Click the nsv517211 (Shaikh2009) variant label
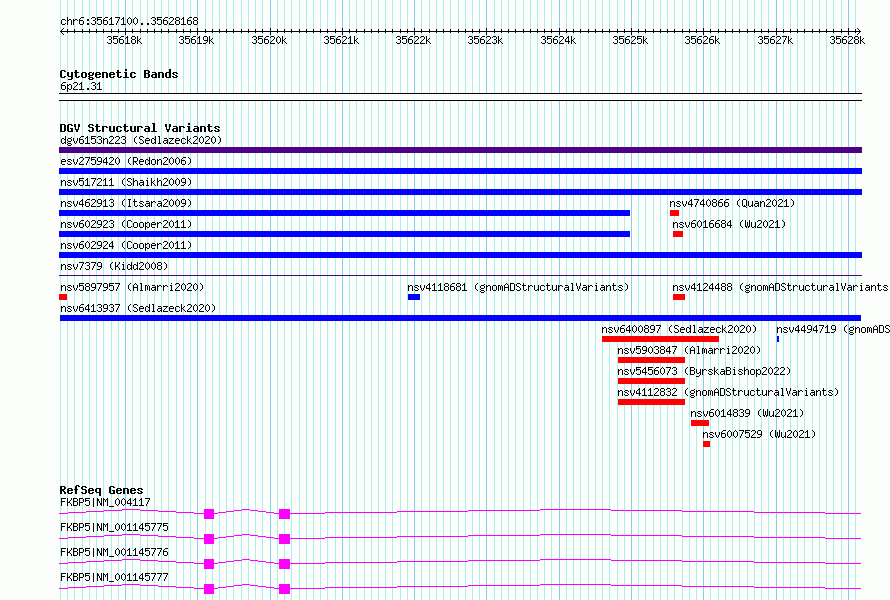 point(126,182)
